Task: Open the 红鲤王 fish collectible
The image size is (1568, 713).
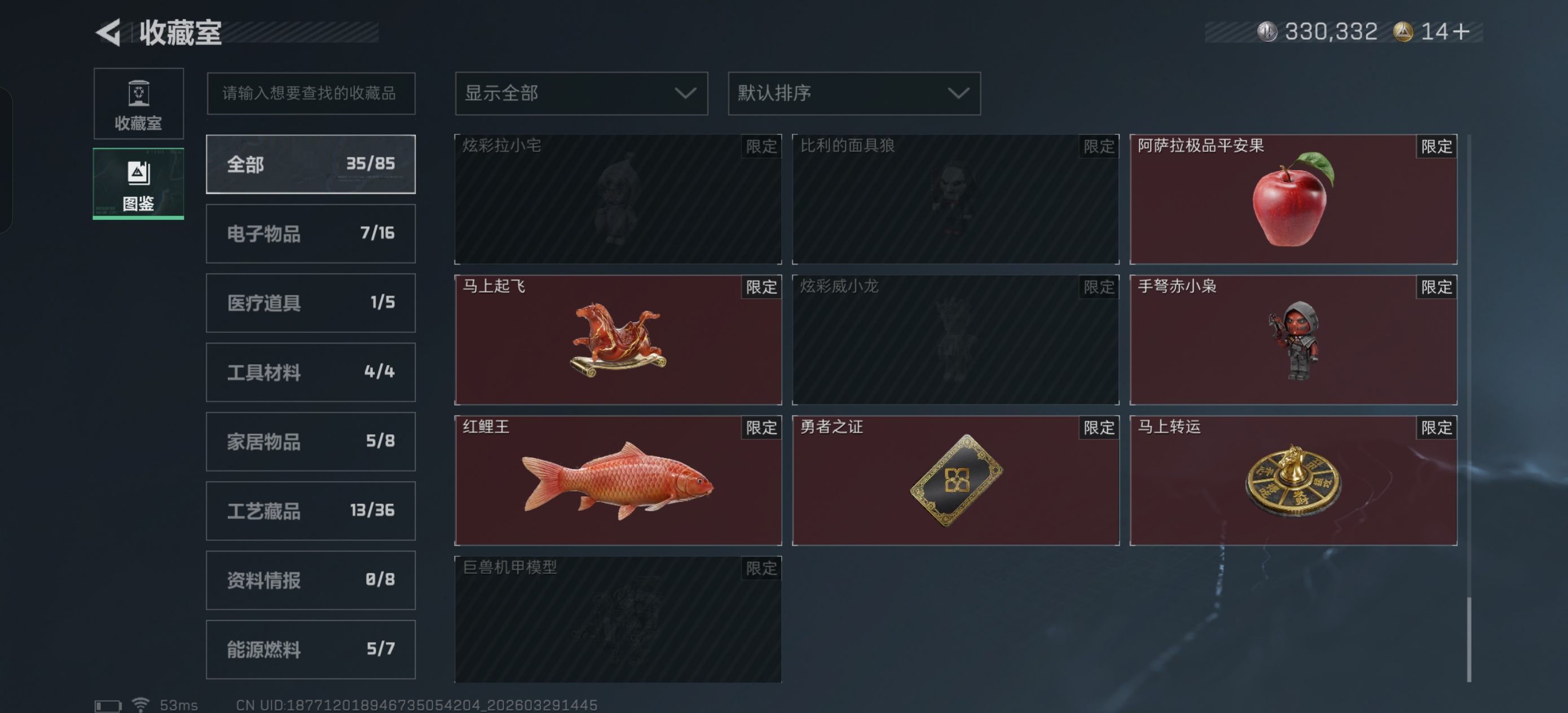Action: click(x=618, y=481)
